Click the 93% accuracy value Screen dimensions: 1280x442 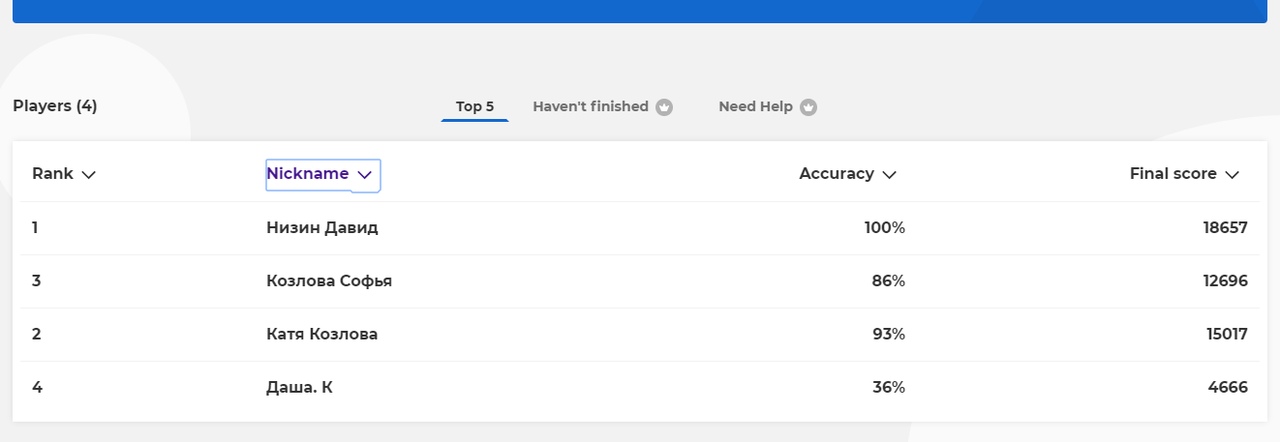[888, 334]
